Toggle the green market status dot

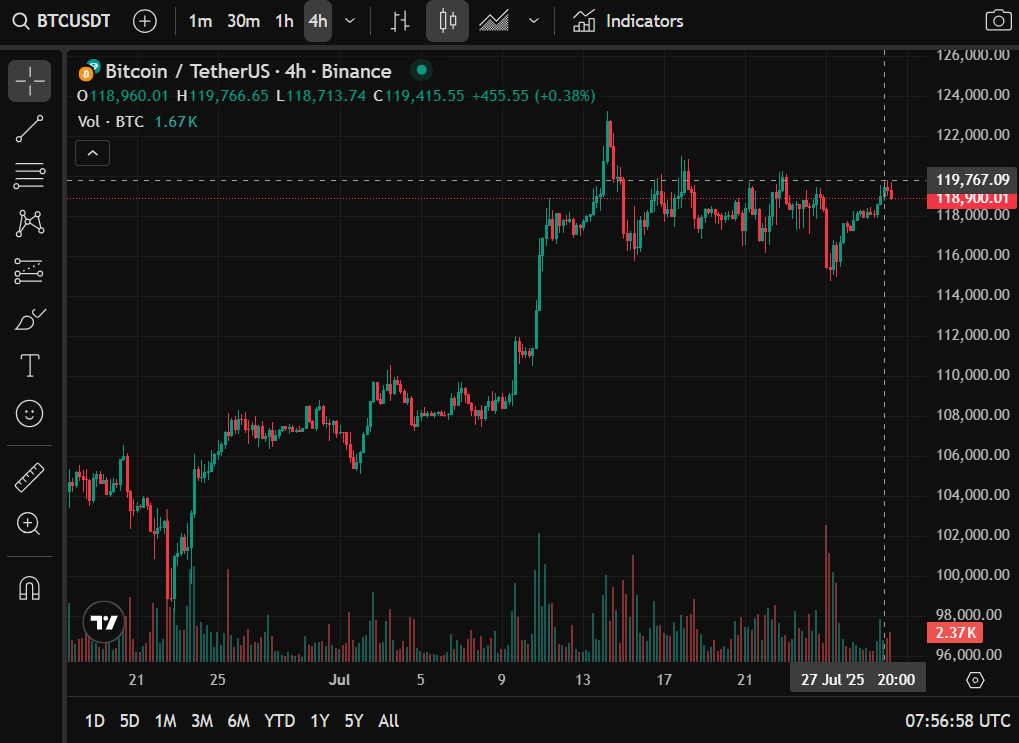coord(421,71)
